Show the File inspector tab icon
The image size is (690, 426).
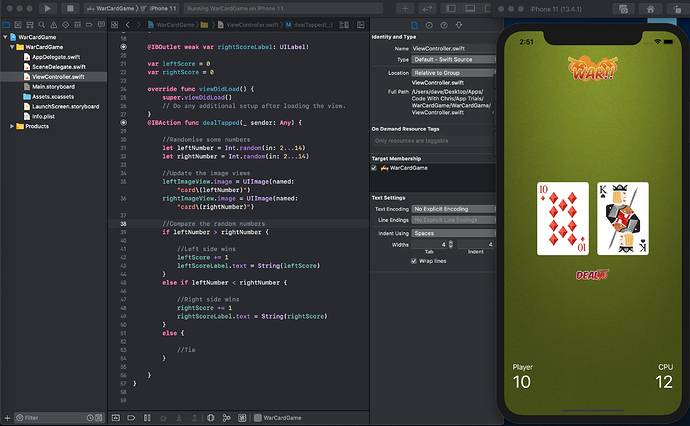pyautogui.click(x=413, y=23)
